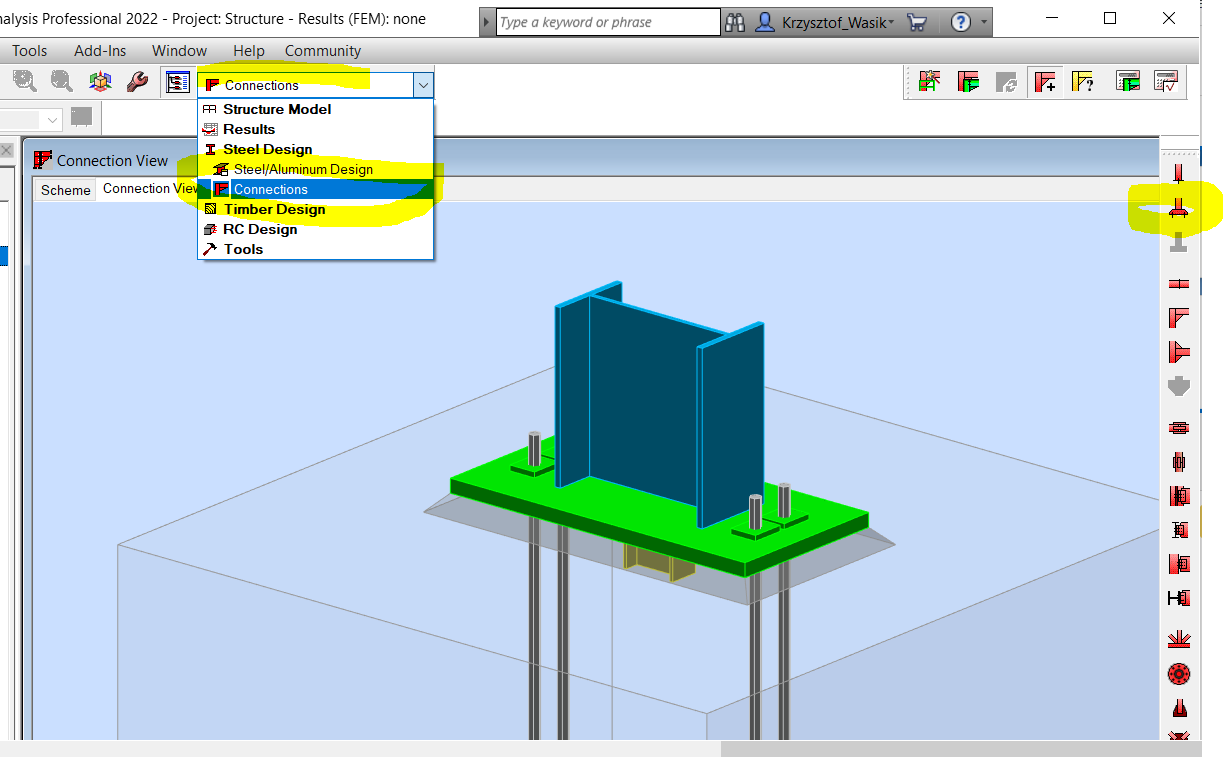Select RC Design in layout list
Viewport: 1223px width, 757px height.
[316, 229]
